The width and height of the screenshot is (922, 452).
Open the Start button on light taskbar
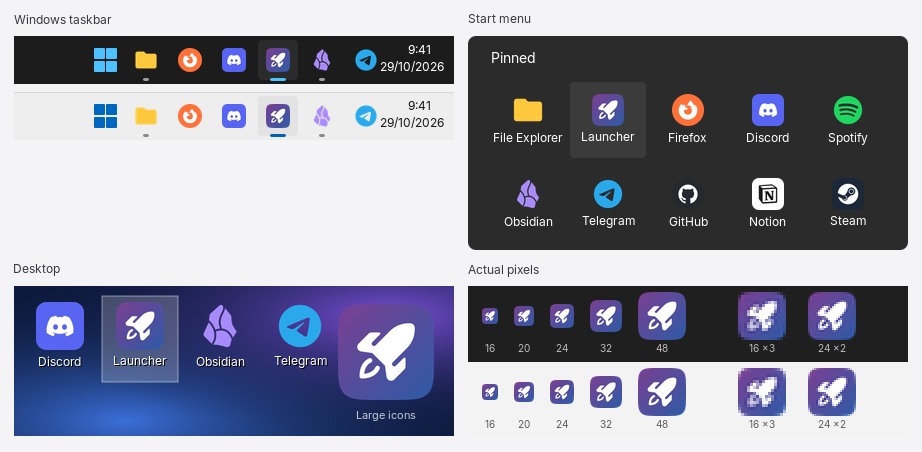coord(105,116)
